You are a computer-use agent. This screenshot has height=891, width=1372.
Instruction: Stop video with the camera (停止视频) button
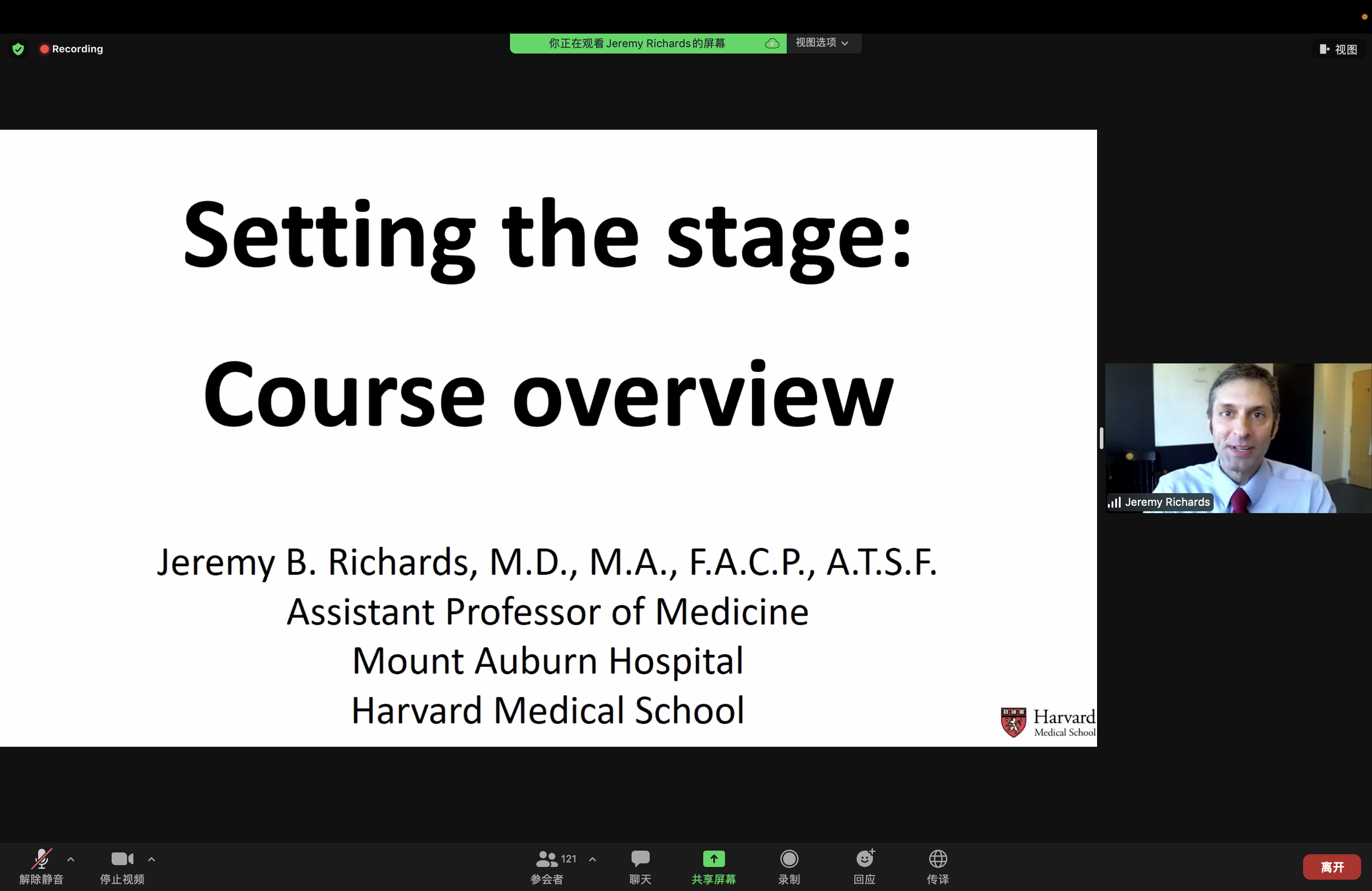click(122, 866)
